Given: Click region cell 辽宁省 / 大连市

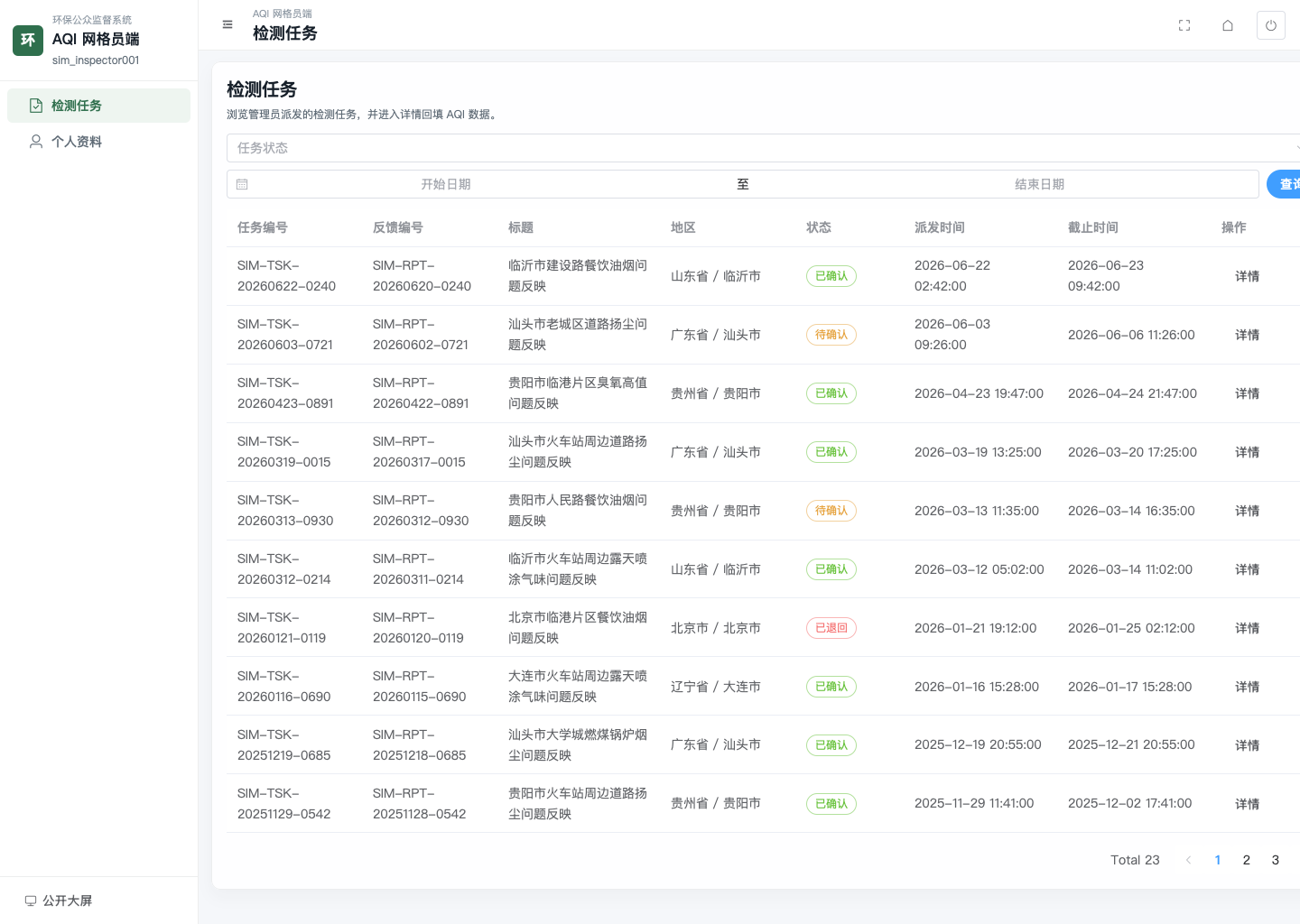Looking at the screenshot, I should pos(716,687).
